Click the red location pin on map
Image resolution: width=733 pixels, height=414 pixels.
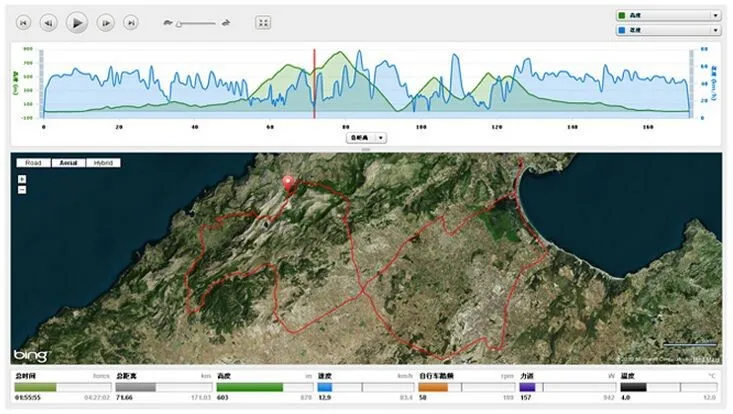click(x=288, y=184)
